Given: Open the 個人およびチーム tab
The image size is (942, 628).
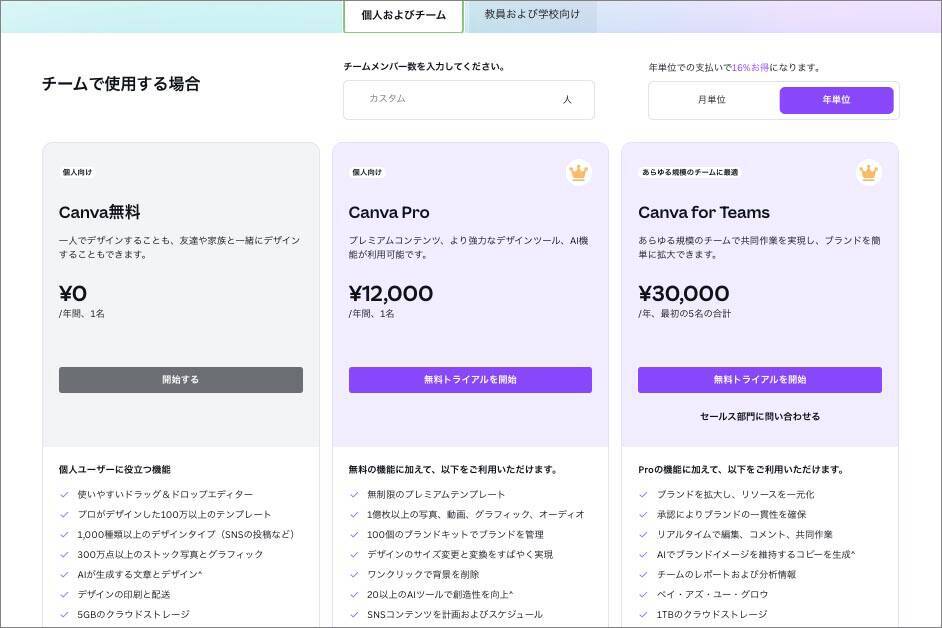Looking at the screenshot, I should point(403,15).
